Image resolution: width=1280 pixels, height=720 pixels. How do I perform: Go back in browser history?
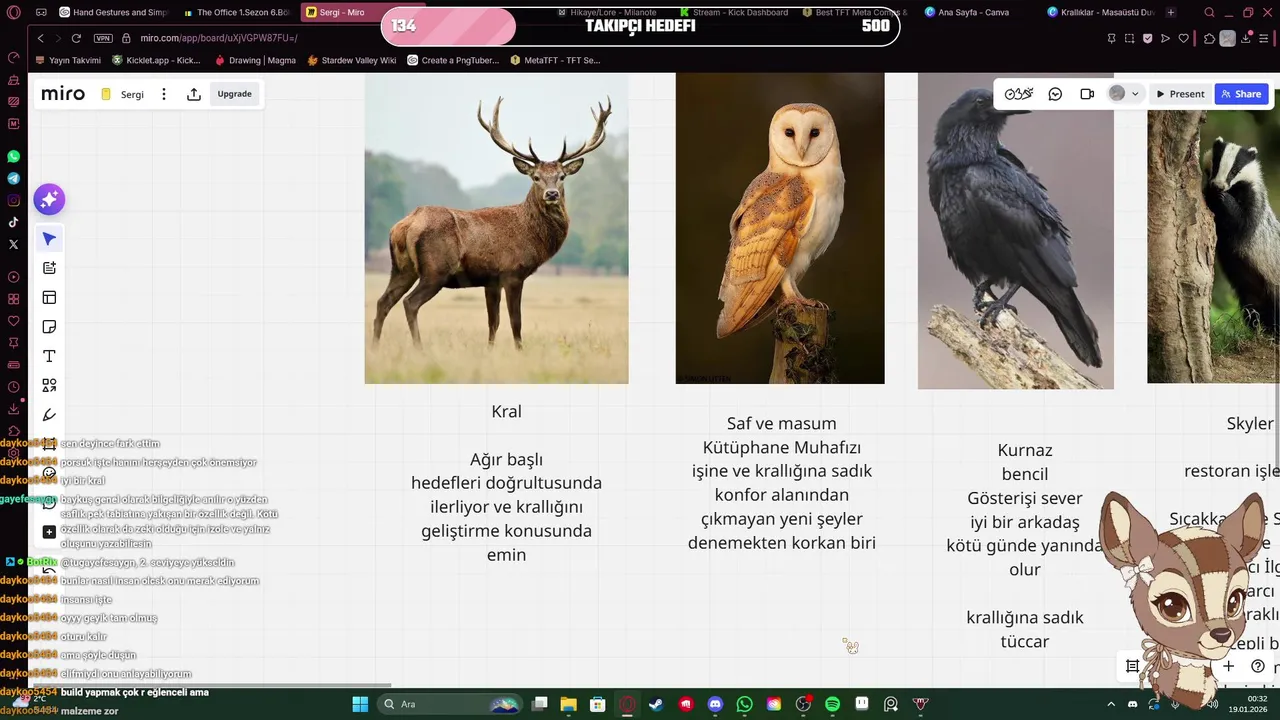pos(40,38)
